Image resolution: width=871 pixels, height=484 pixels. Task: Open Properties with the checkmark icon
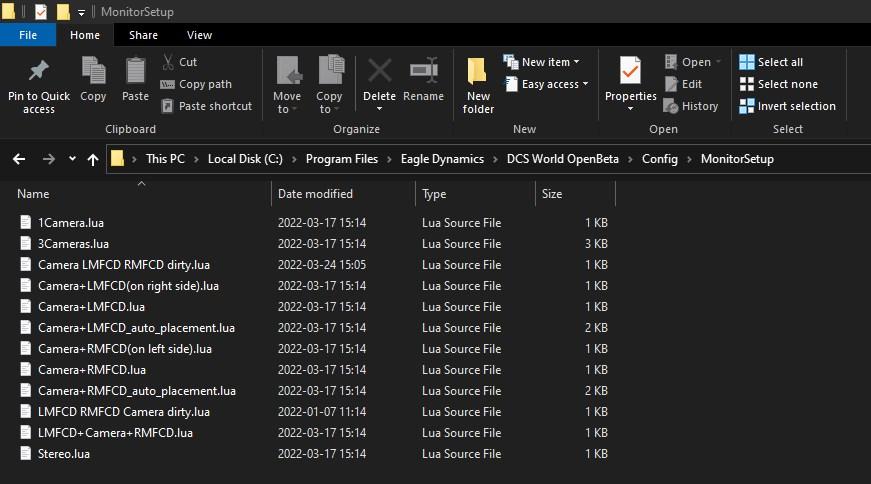[x=630, y=71]
